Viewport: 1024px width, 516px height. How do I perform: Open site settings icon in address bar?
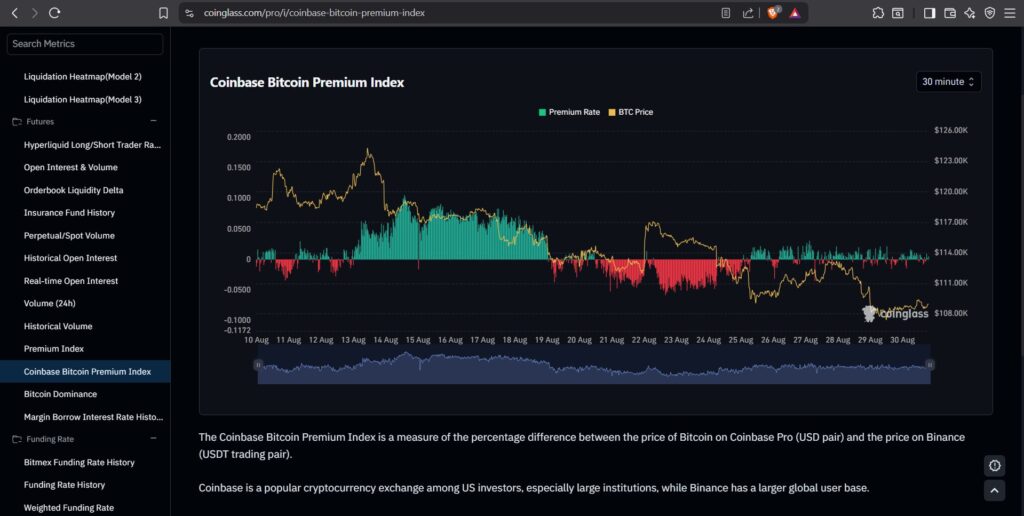click(x=189, y=13)
